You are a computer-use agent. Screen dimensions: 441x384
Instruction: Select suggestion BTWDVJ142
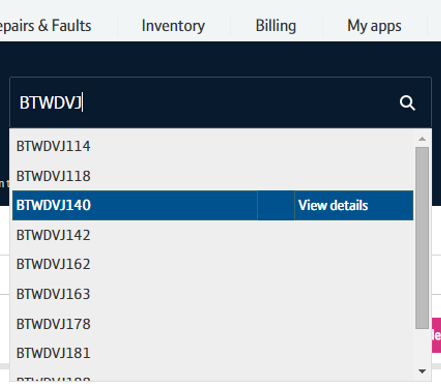(x=213, y=235)
